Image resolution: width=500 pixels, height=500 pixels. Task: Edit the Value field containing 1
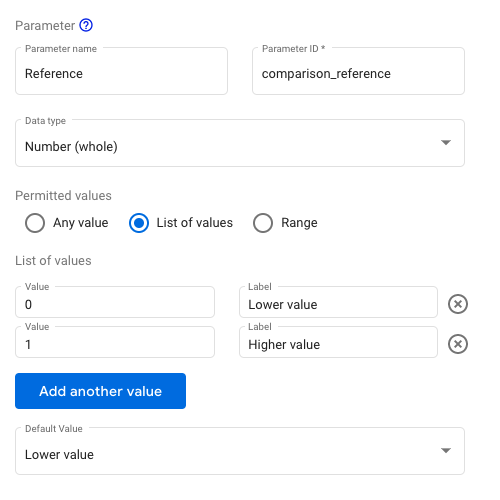point(115,342)
